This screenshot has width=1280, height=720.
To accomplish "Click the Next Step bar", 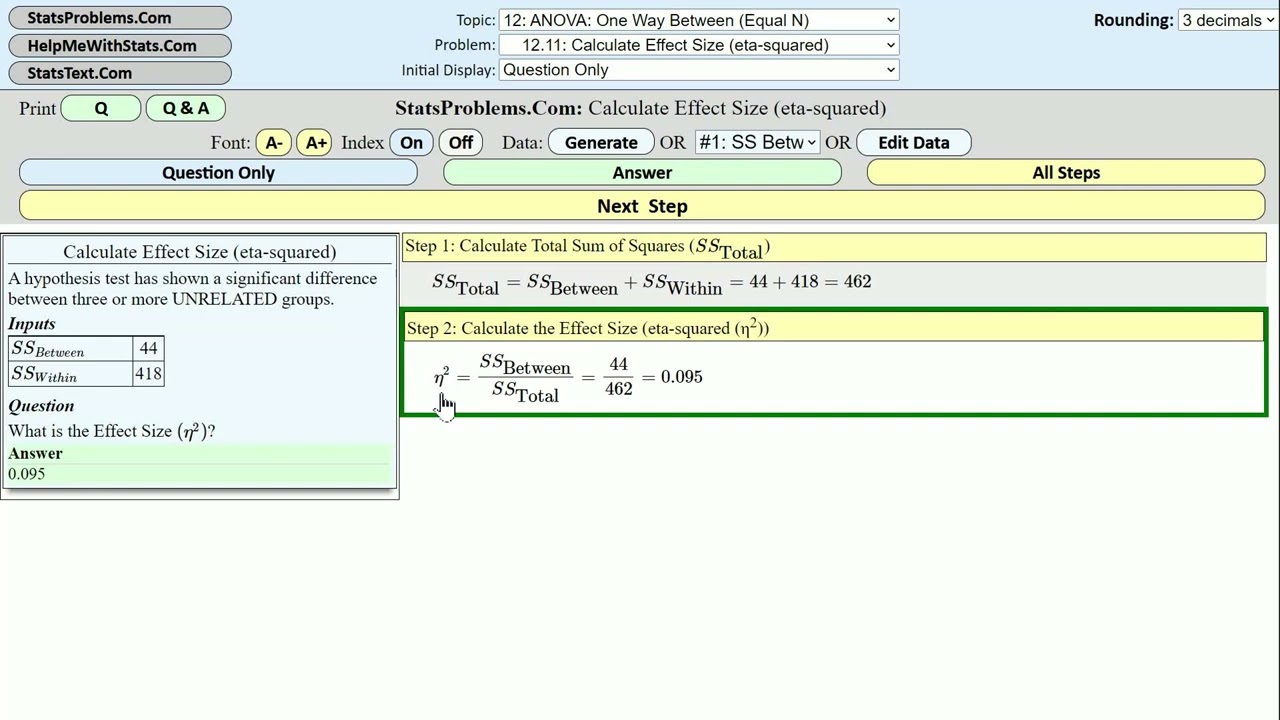I will pos(642,206).
